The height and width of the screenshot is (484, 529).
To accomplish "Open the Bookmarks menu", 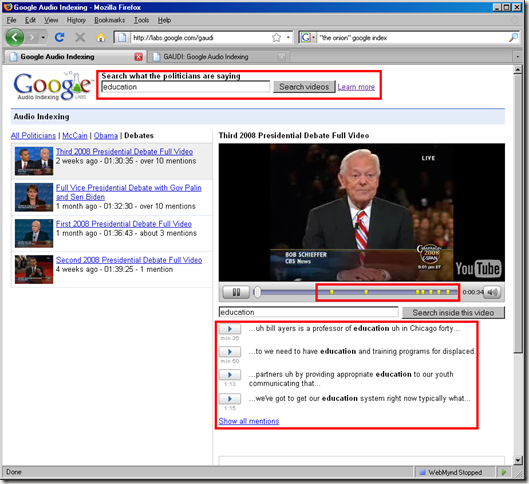I will pyautogui.click(x=109, y=20).
